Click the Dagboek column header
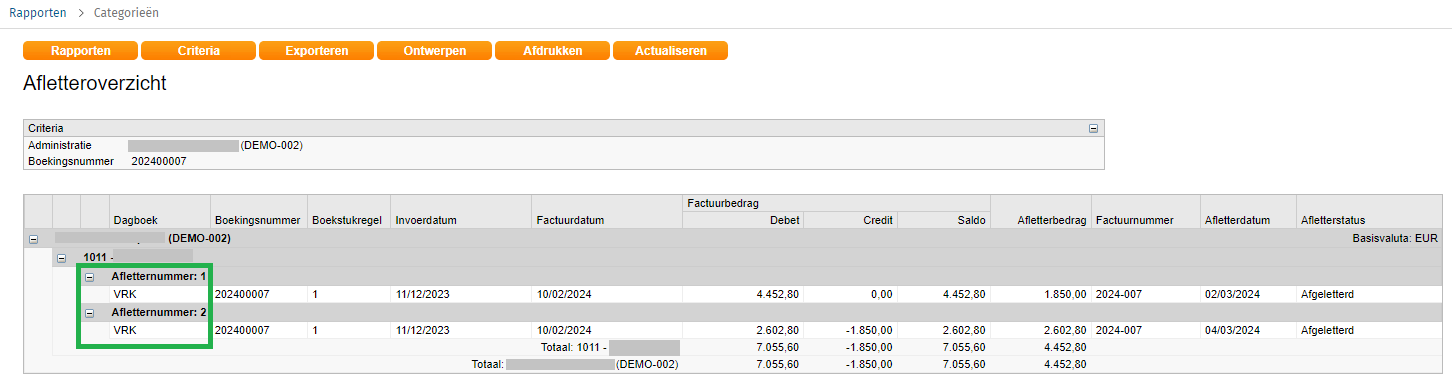Viewport: 1452px width, 383px height. (135, 220)
